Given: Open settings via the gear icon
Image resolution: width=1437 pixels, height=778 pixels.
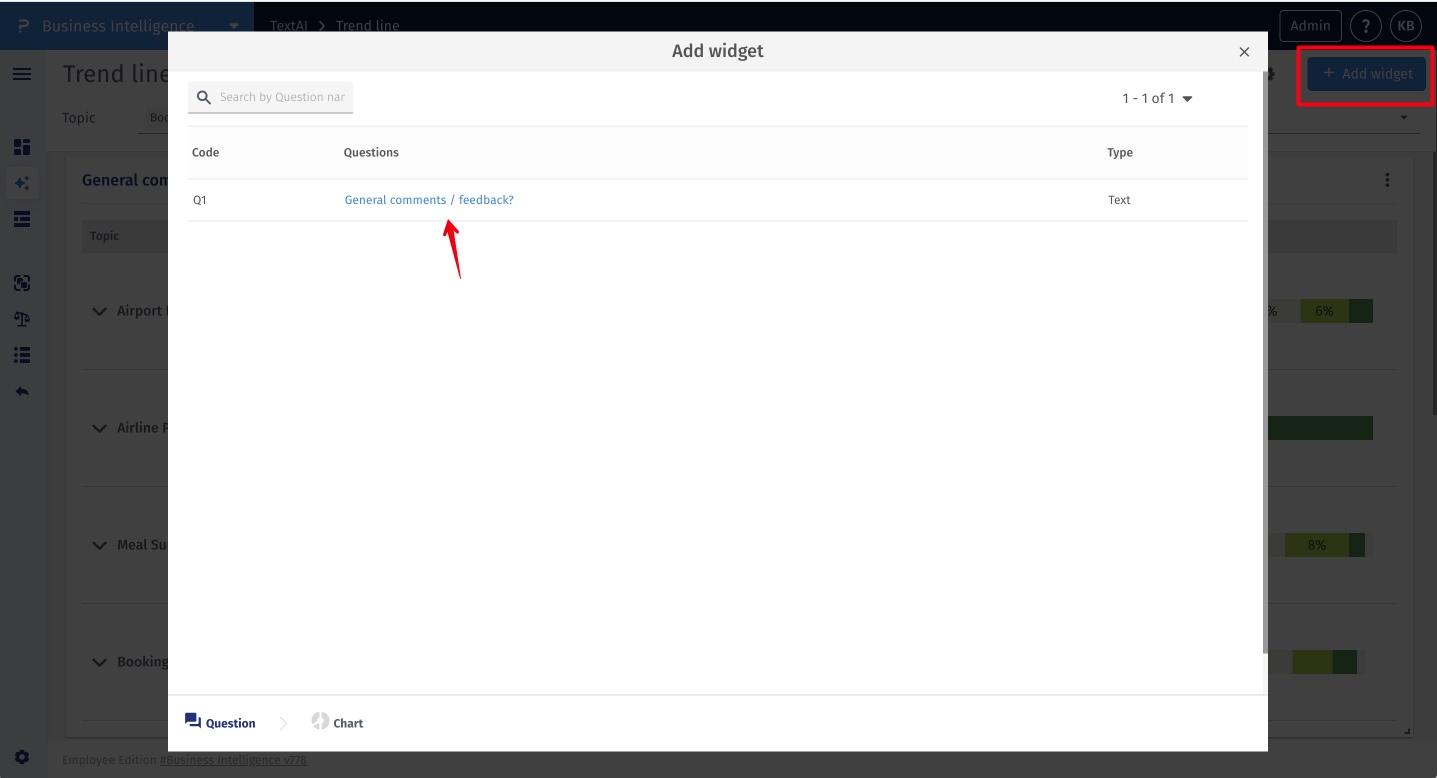Looking at the screenshot, I should 21,759.
